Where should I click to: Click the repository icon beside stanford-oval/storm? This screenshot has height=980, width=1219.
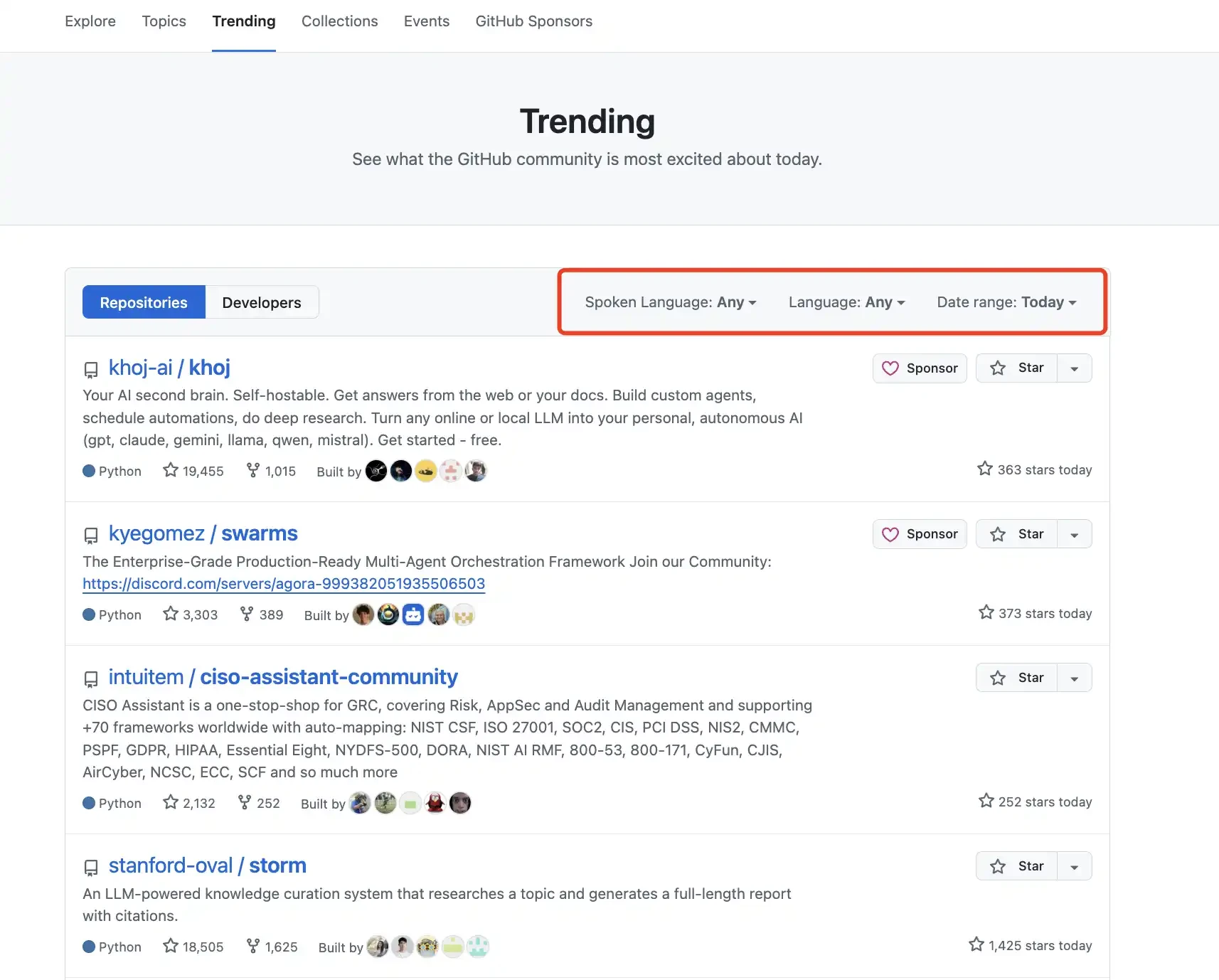(x=91, y=868)
